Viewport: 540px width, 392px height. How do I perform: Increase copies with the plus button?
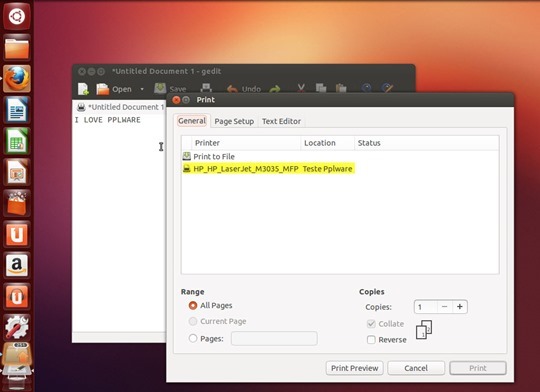460,307
